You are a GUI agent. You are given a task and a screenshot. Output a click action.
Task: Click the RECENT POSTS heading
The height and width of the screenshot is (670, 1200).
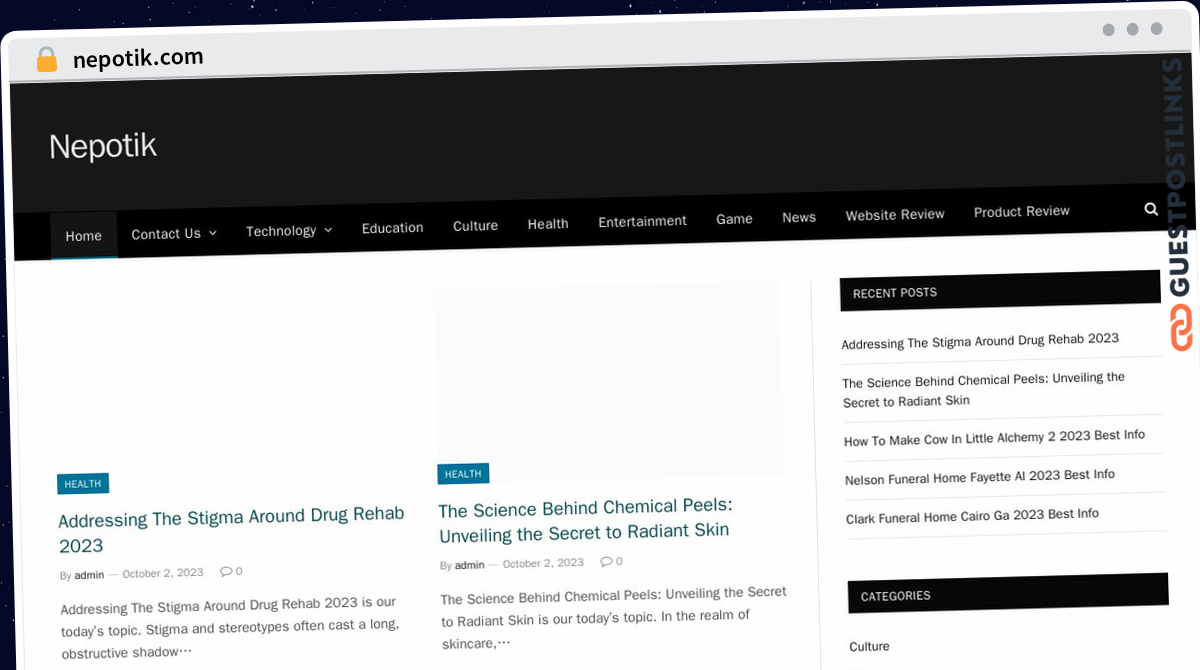click(895, 293)
